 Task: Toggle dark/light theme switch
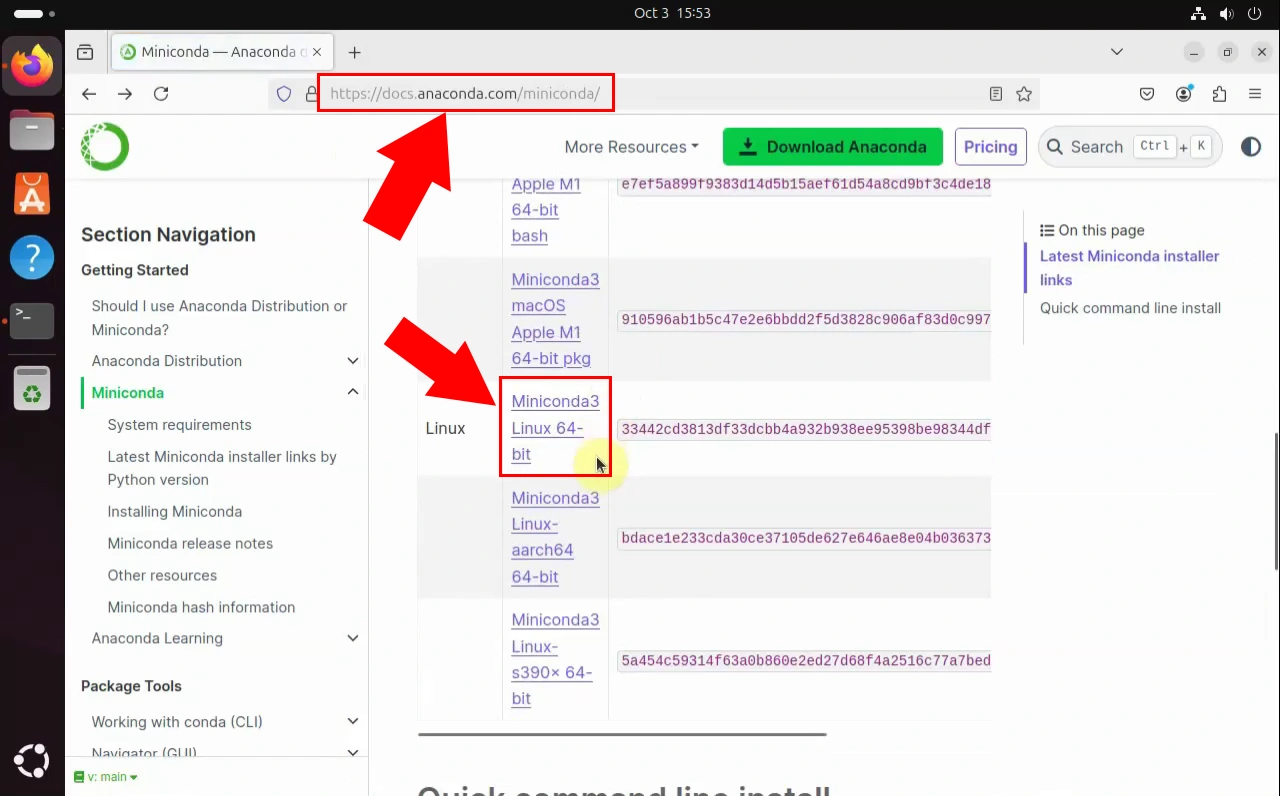click(x=1251, y=147)
